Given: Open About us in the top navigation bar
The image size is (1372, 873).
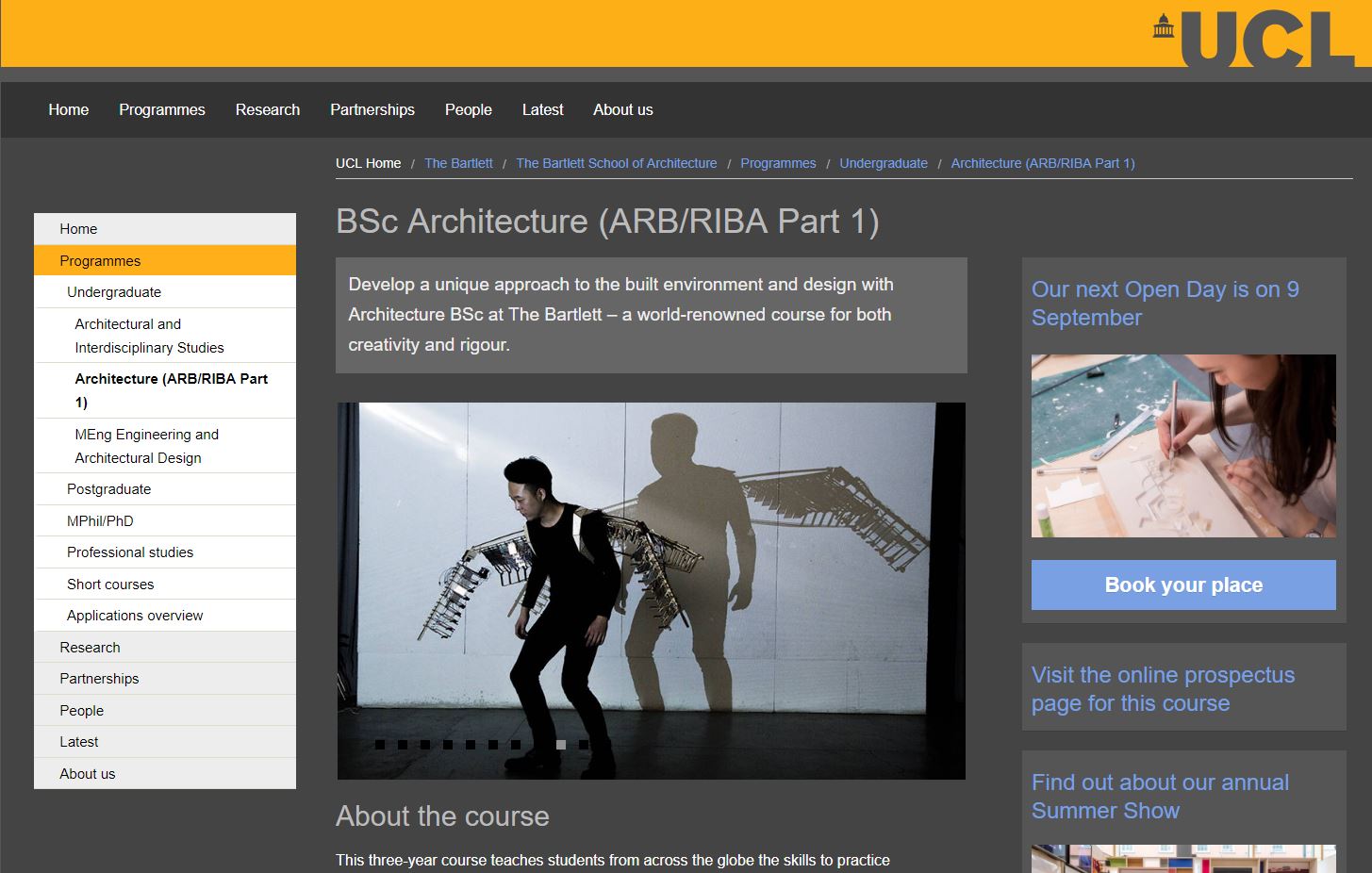Looking at the screenshot, I should (623, 109).
